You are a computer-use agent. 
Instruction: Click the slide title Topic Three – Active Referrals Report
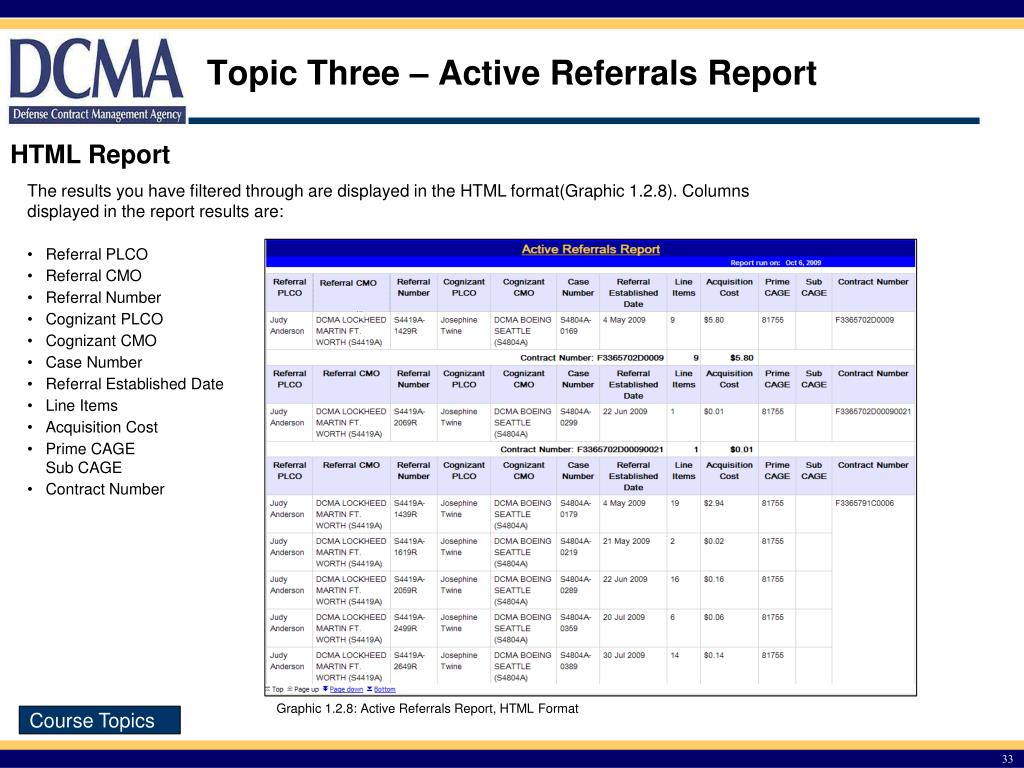(511, 72)
